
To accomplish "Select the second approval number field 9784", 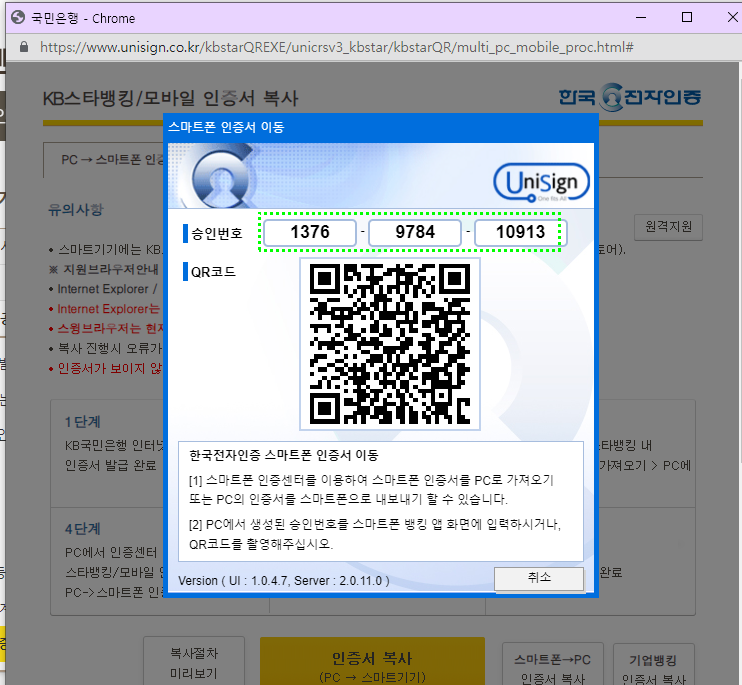I will click(x=415, y=232).
